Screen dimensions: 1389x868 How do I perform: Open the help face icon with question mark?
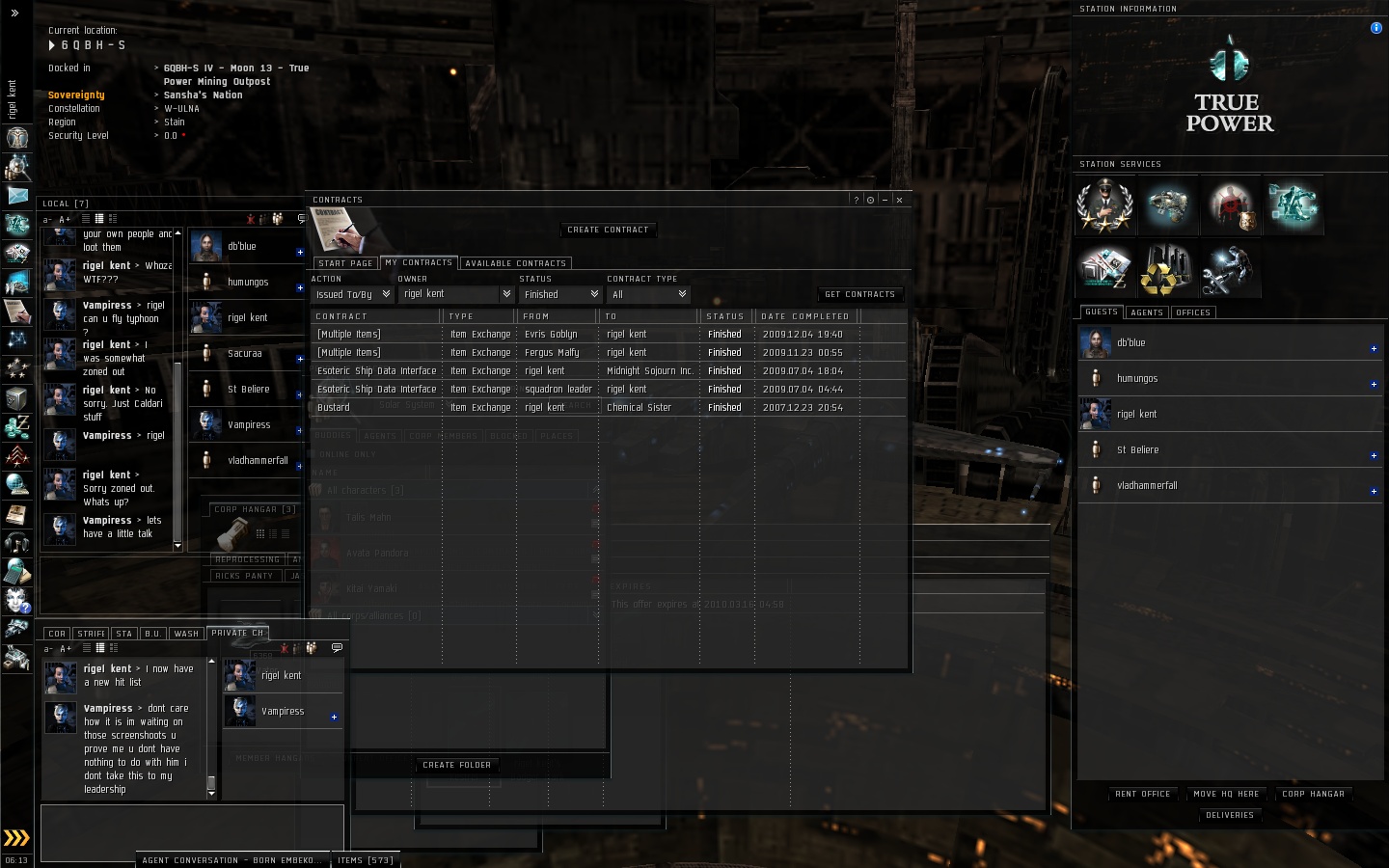tap(16, 600)
